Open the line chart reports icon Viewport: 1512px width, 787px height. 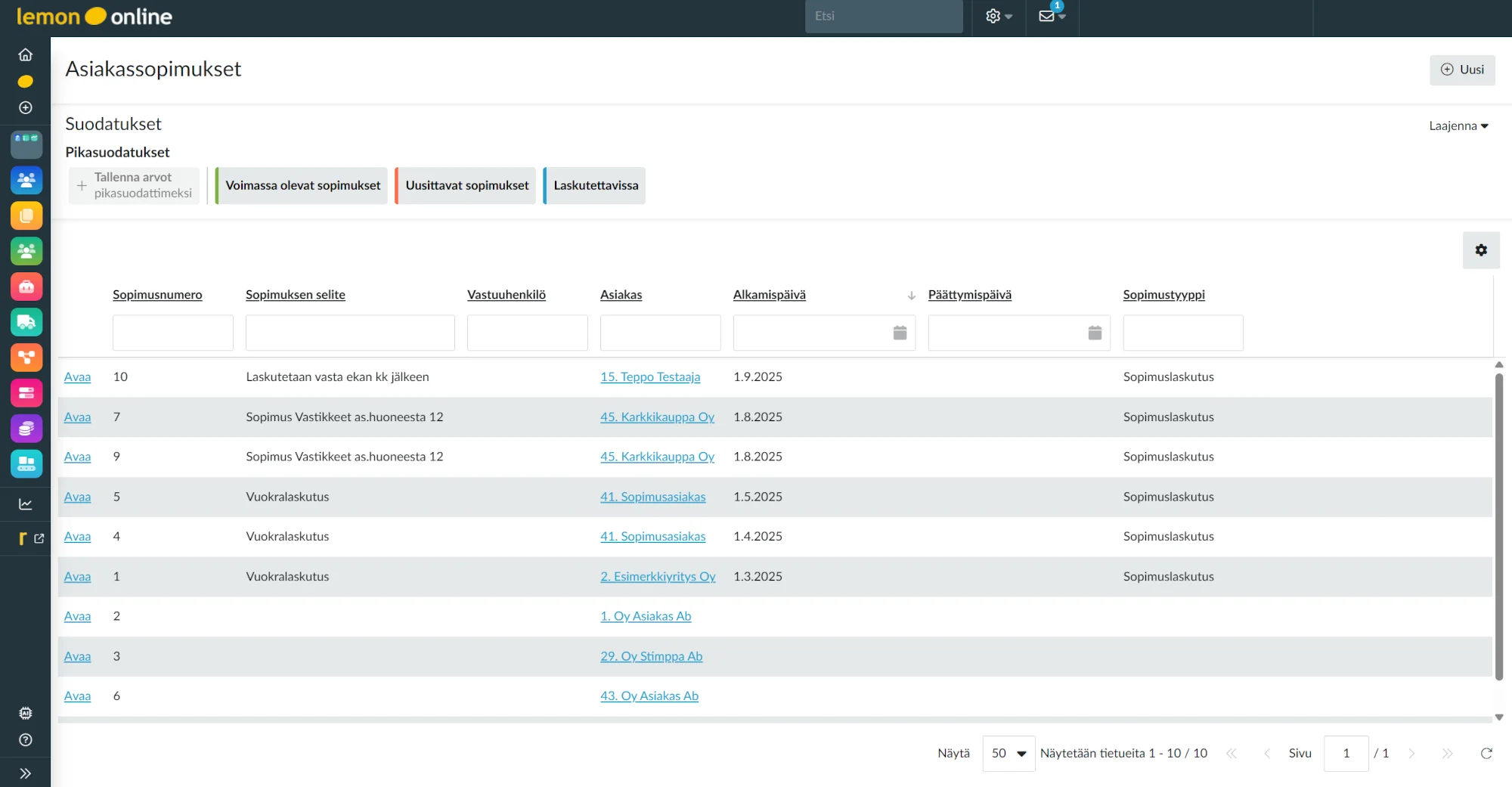[x=26, y=504]
